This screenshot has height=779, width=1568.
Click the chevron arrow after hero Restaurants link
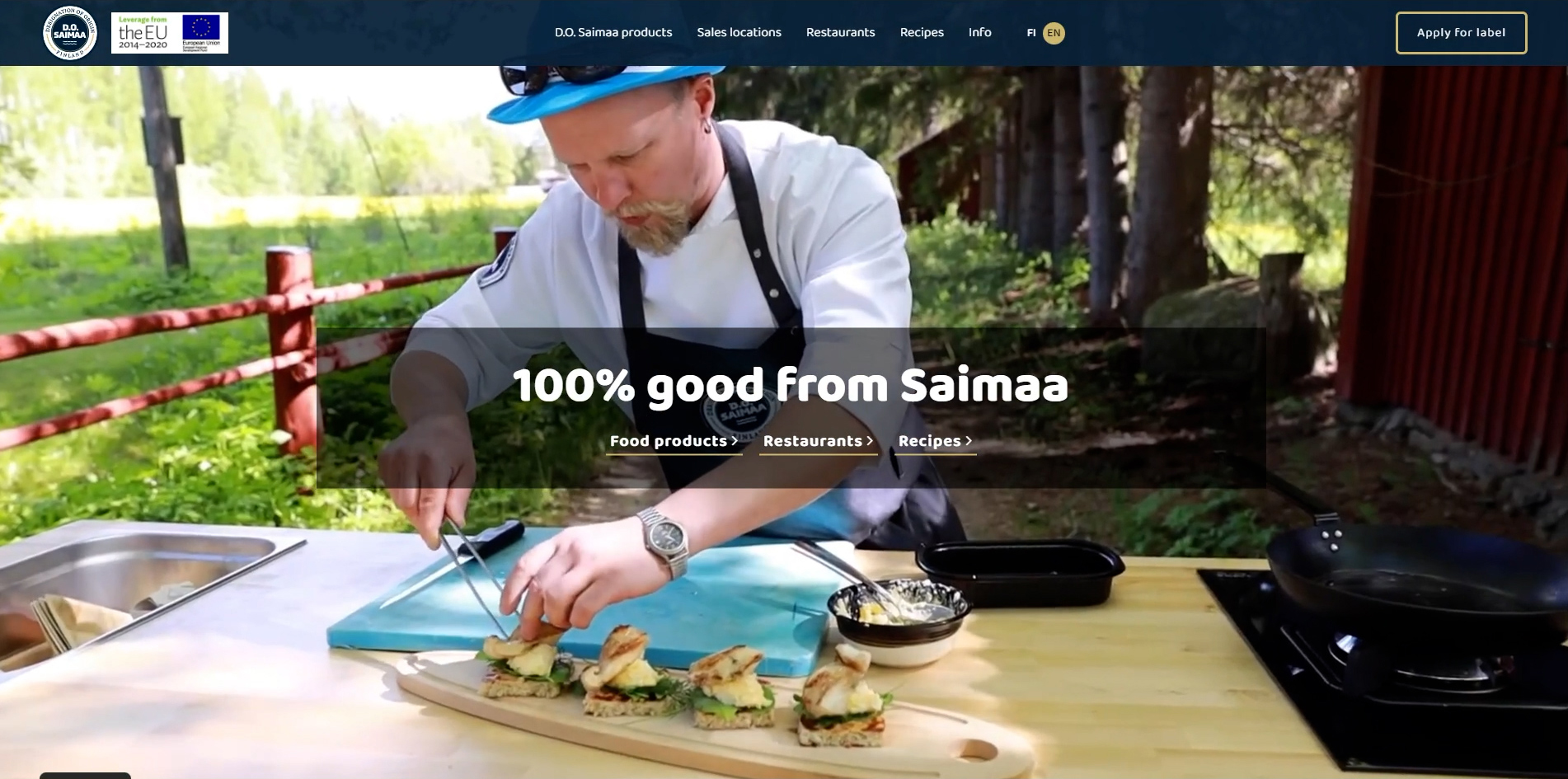(x=869, y=441)
